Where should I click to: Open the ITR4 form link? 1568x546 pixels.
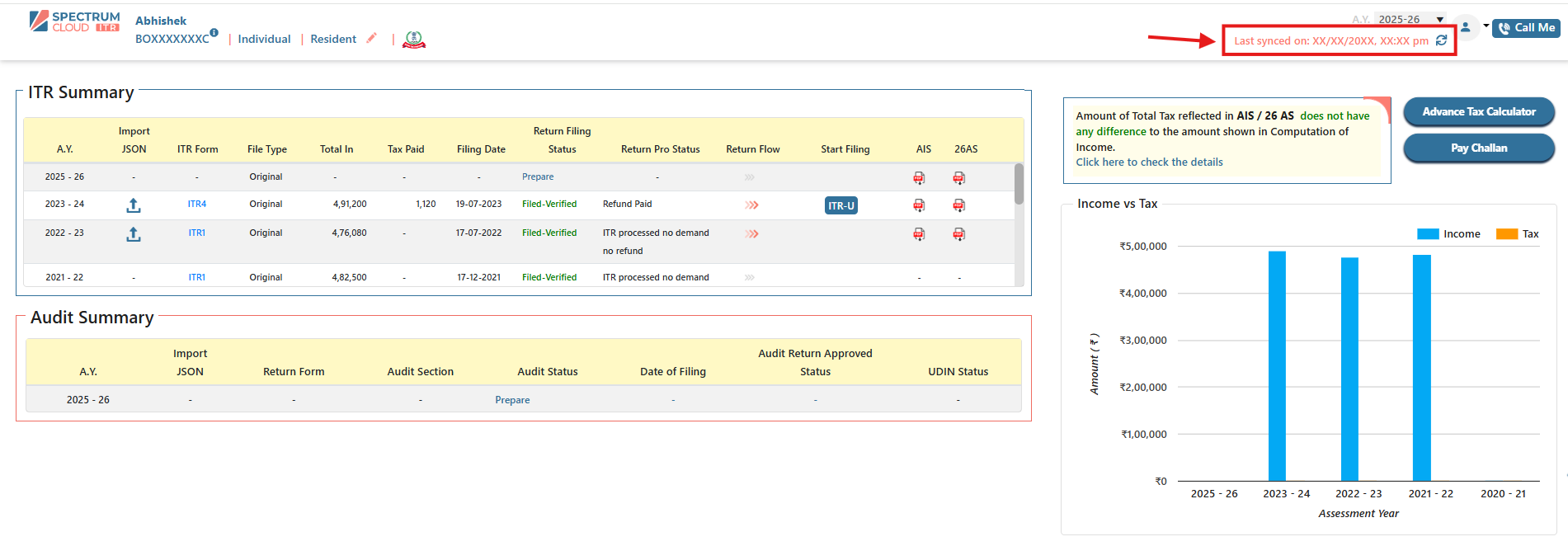[x=197, y=205]
